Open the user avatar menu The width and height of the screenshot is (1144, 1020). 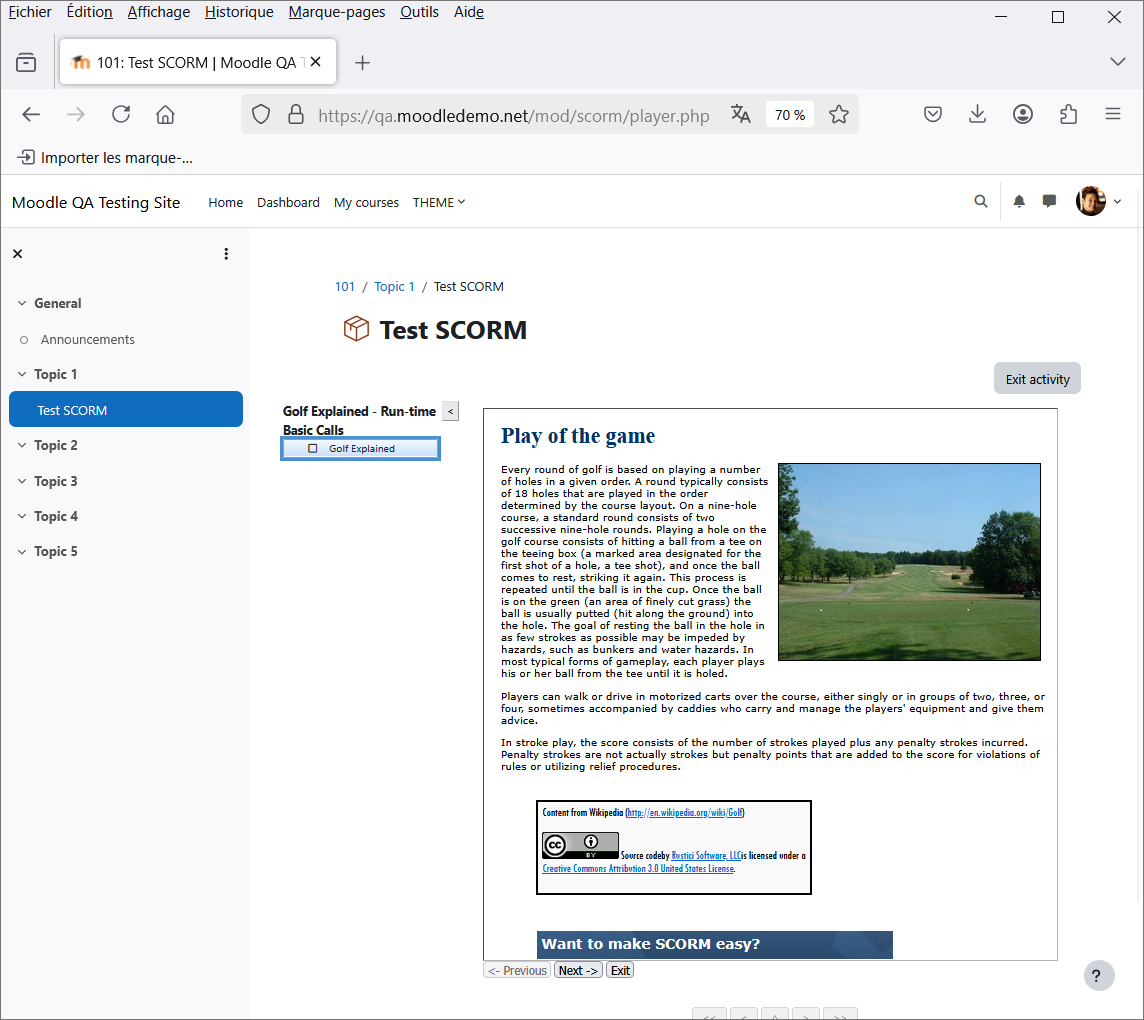point(1098,201)
